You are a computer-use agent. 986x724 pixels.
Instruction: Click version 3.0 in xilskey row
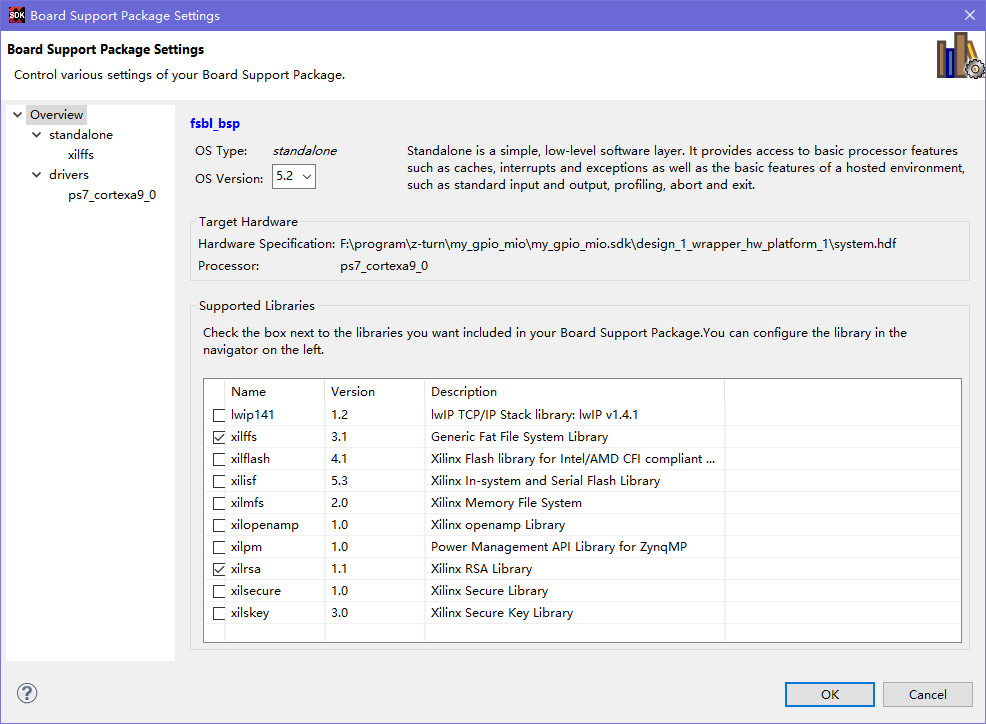tap(339, 613)
